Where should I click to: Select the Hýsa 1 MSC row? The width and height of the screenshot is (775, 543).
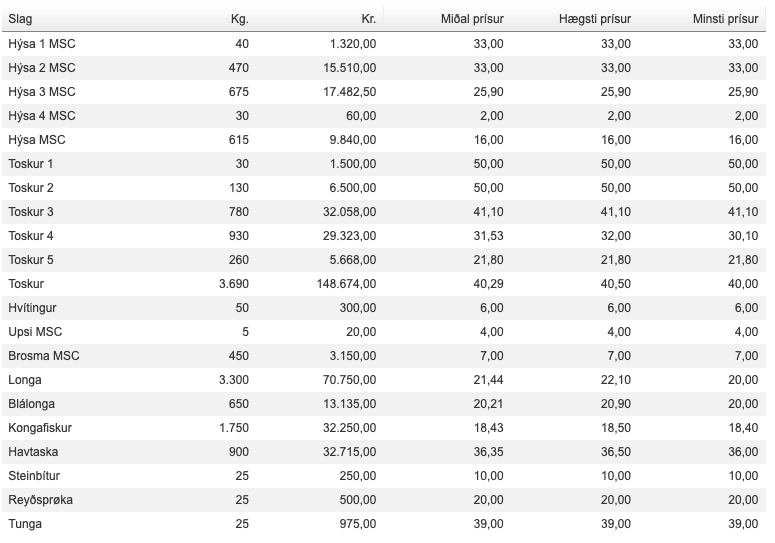41,43
